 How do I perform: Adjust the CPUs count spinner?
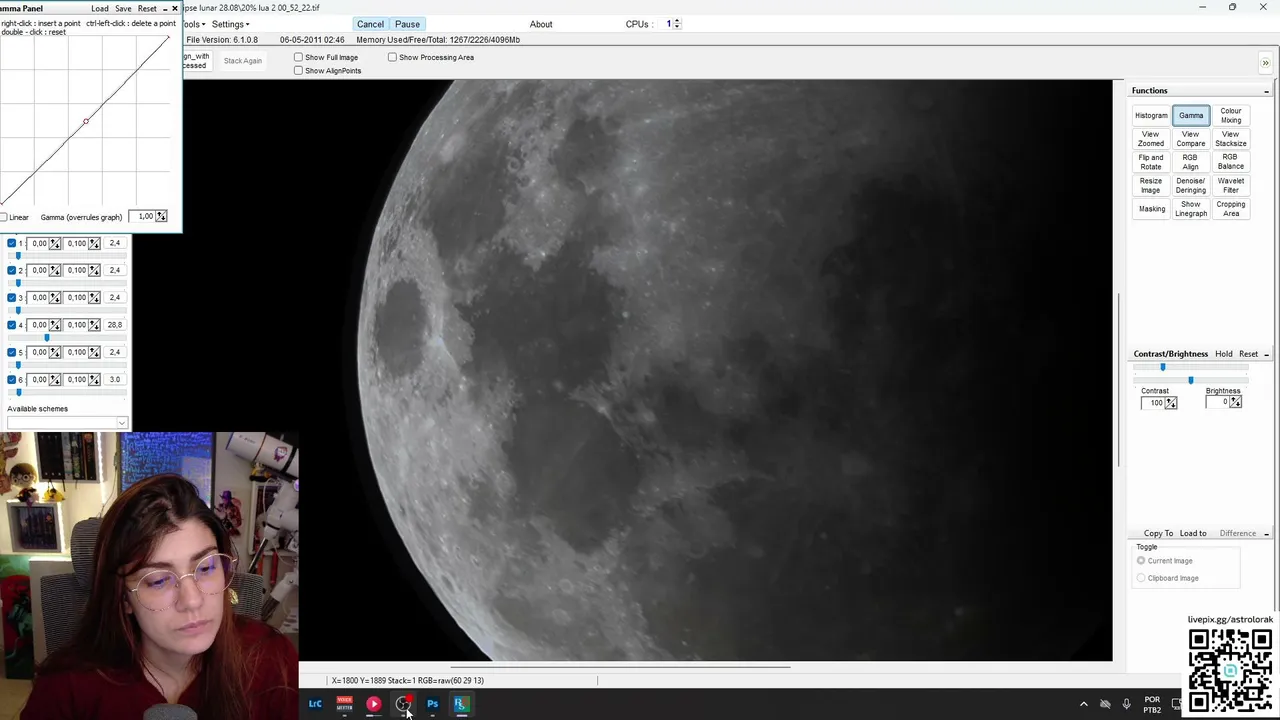click(677, 24)
